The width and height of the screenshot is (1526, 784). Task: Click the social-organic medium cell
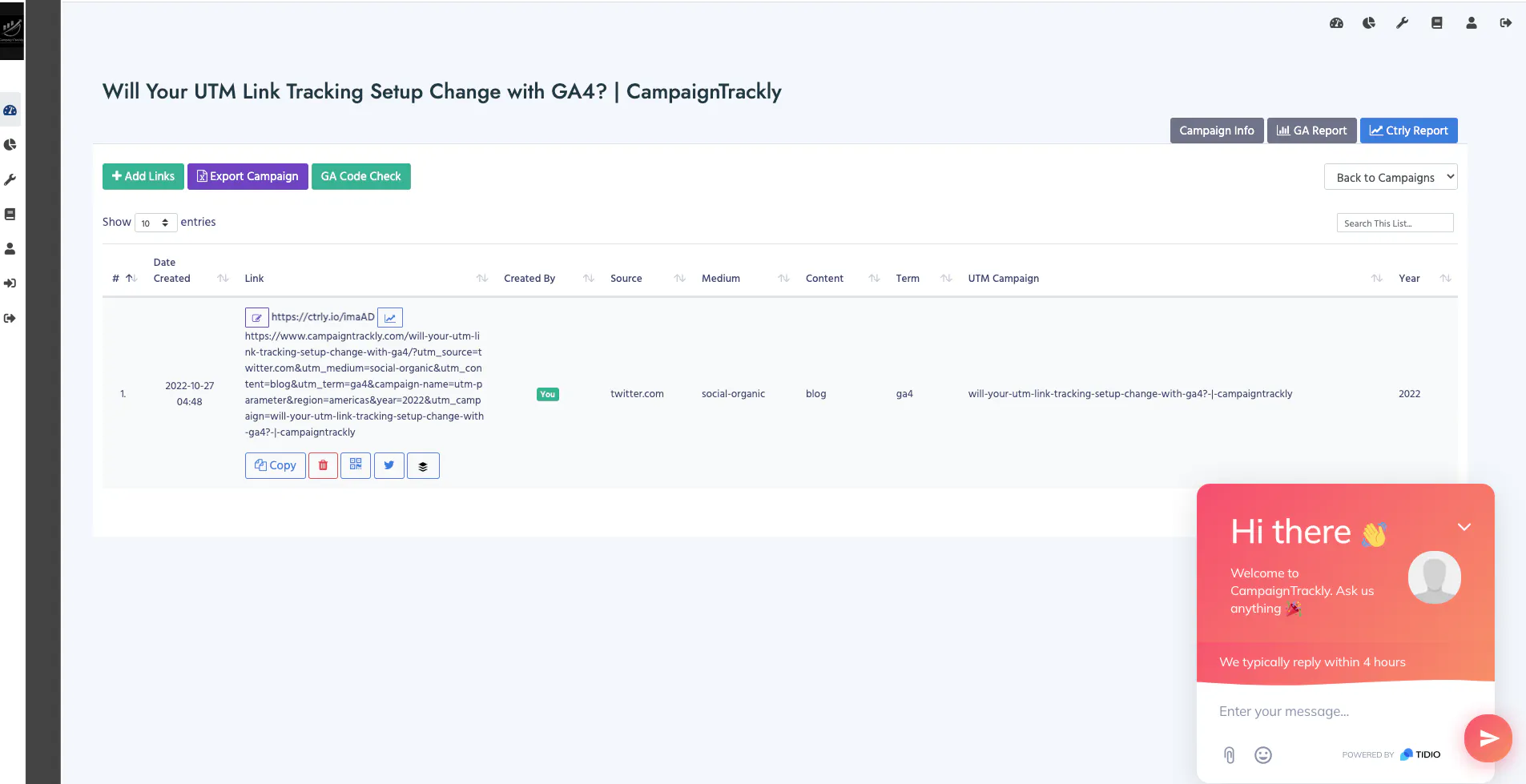(x=733, y=394)
